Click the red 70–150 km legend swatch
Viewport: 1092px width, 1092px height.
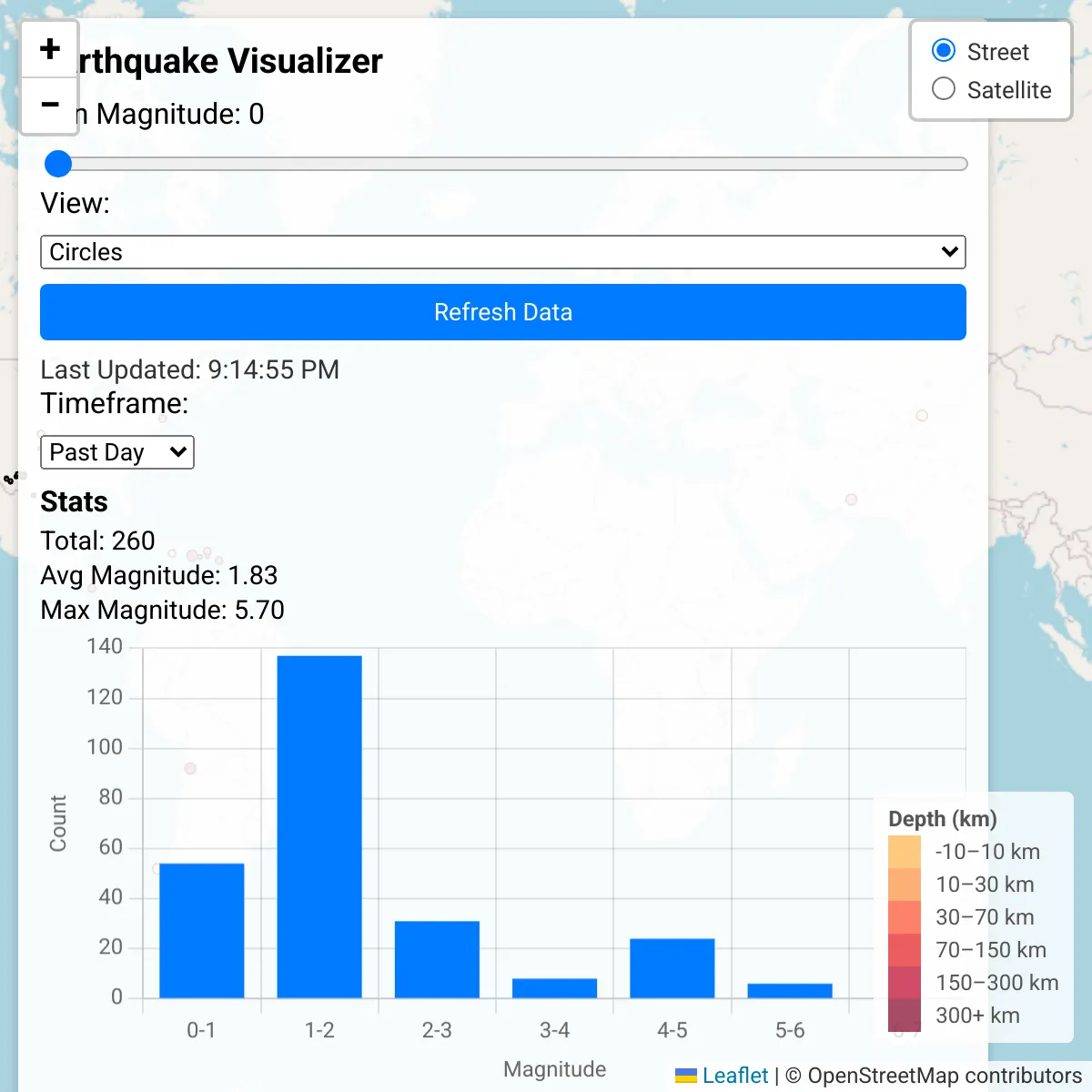coord(905,949)
